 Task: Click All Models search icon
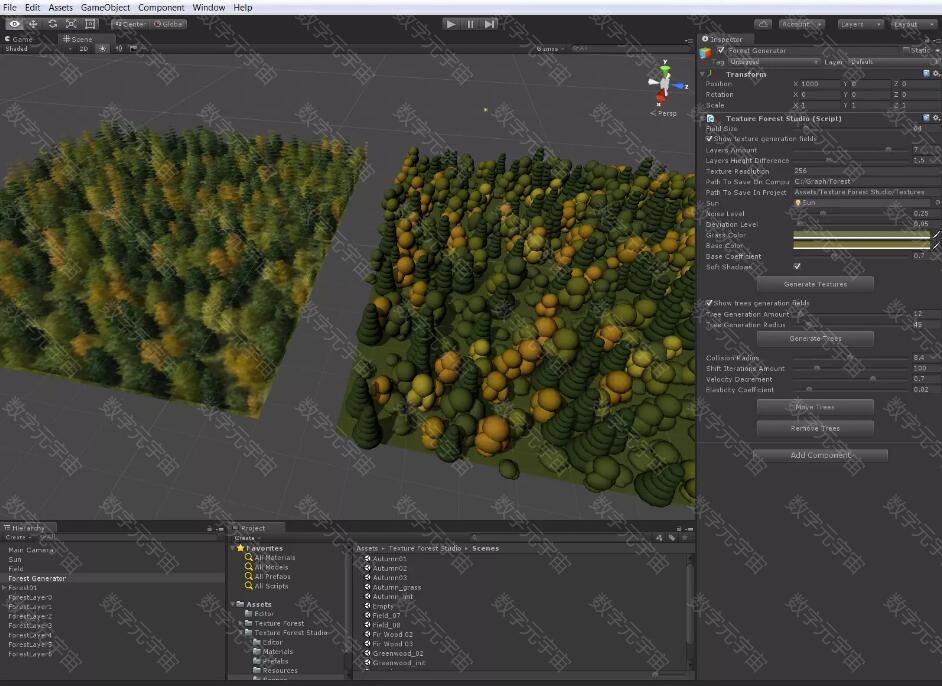(x=248, y=567)
